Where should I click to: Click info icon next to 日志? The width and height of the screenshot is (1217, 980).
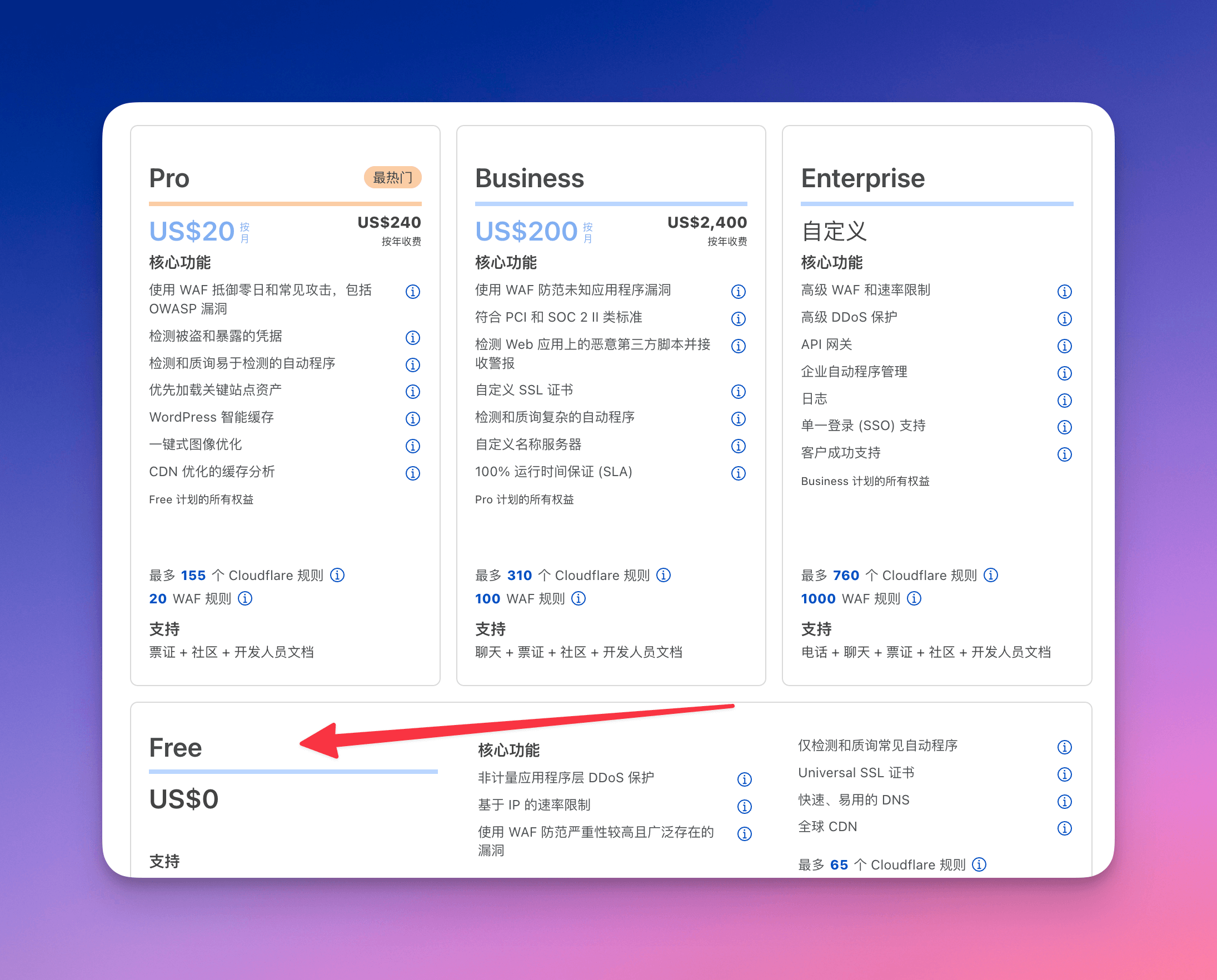pyautogui.click(x=1064, y=400)
